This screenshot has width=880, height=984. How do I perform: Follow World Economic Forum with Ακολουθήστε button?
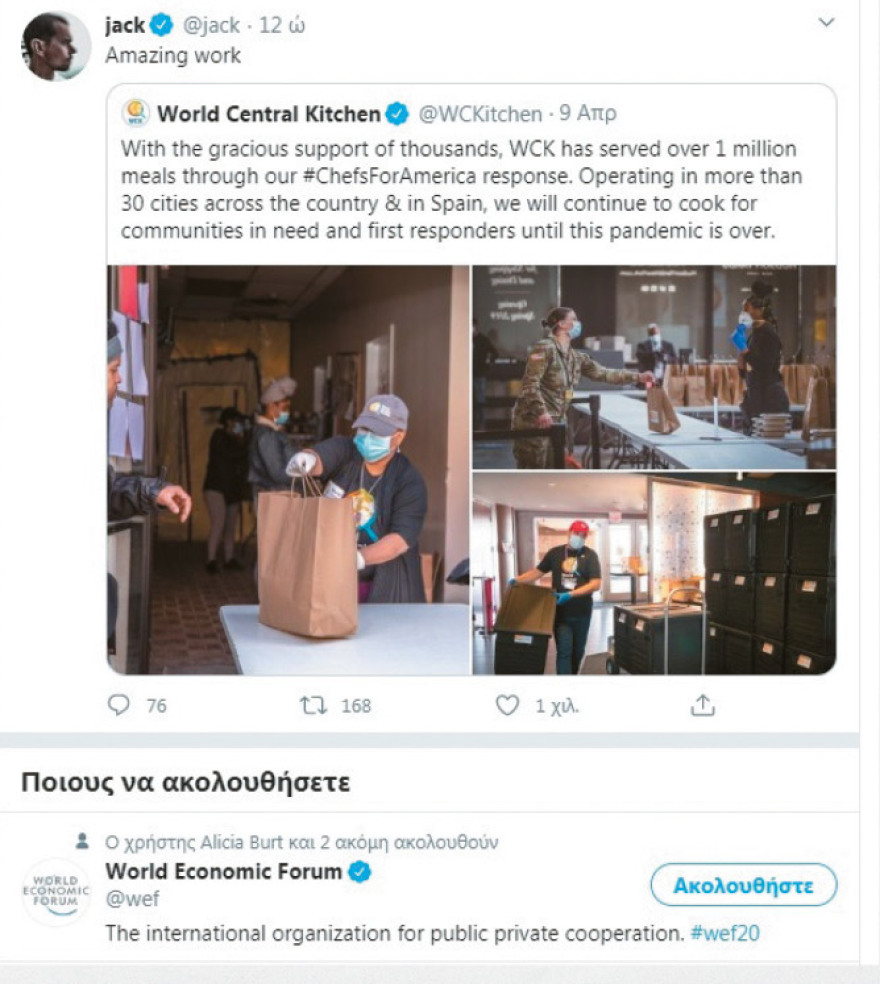(x=743, y=885)
